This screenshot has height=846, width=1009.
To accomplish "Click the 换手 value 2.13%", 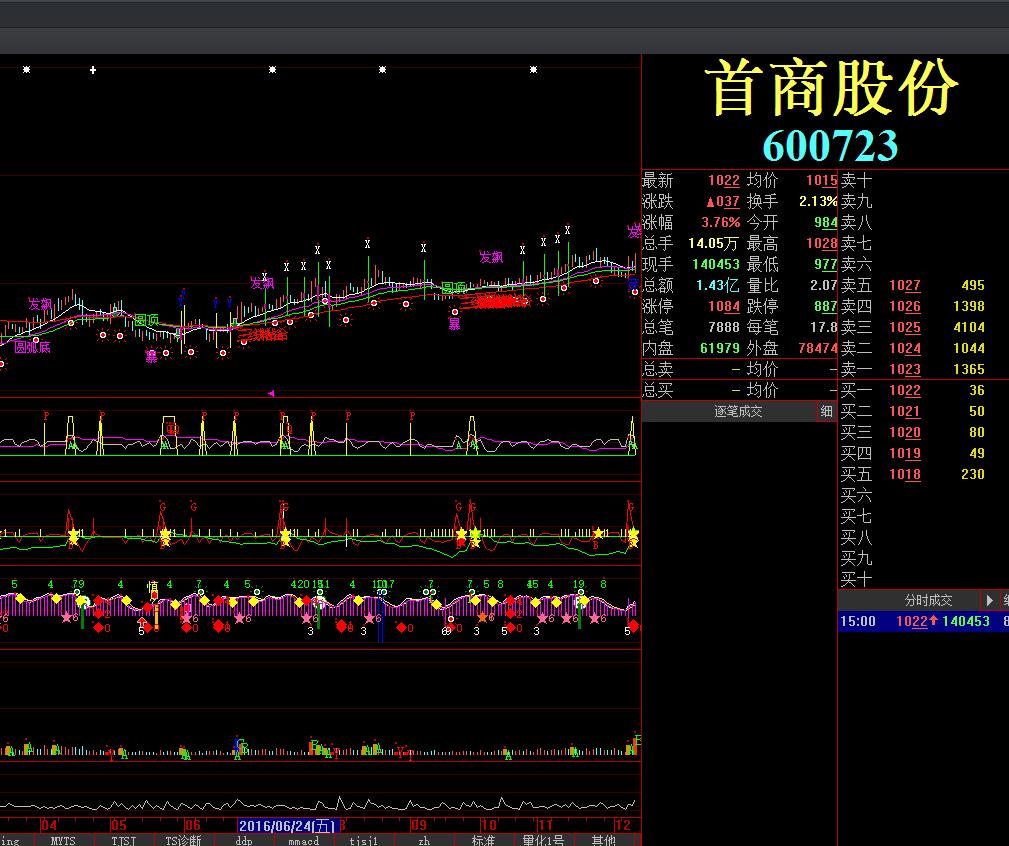I will 818,201.
